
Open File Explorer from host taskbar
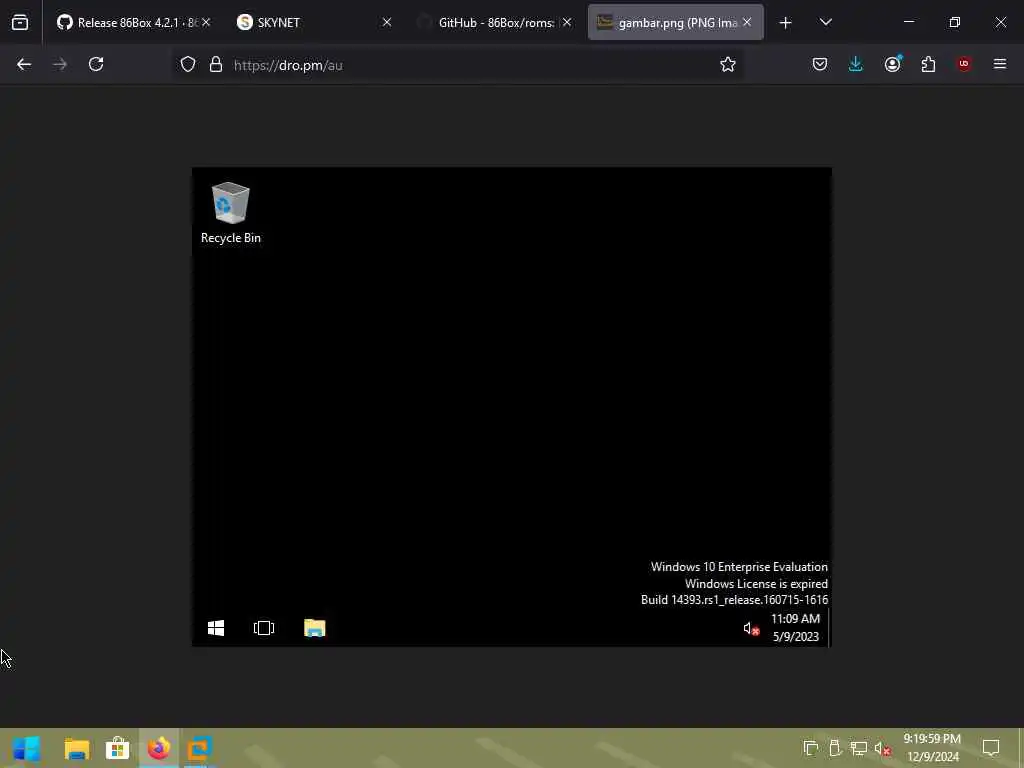tap(77, 748)
